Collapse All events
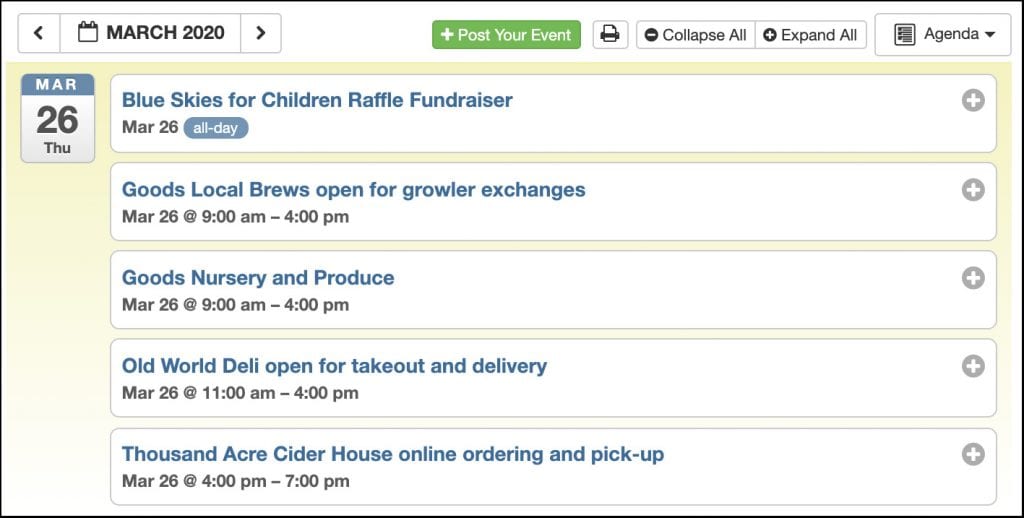 pyautogui.click(x=696, y=35)
